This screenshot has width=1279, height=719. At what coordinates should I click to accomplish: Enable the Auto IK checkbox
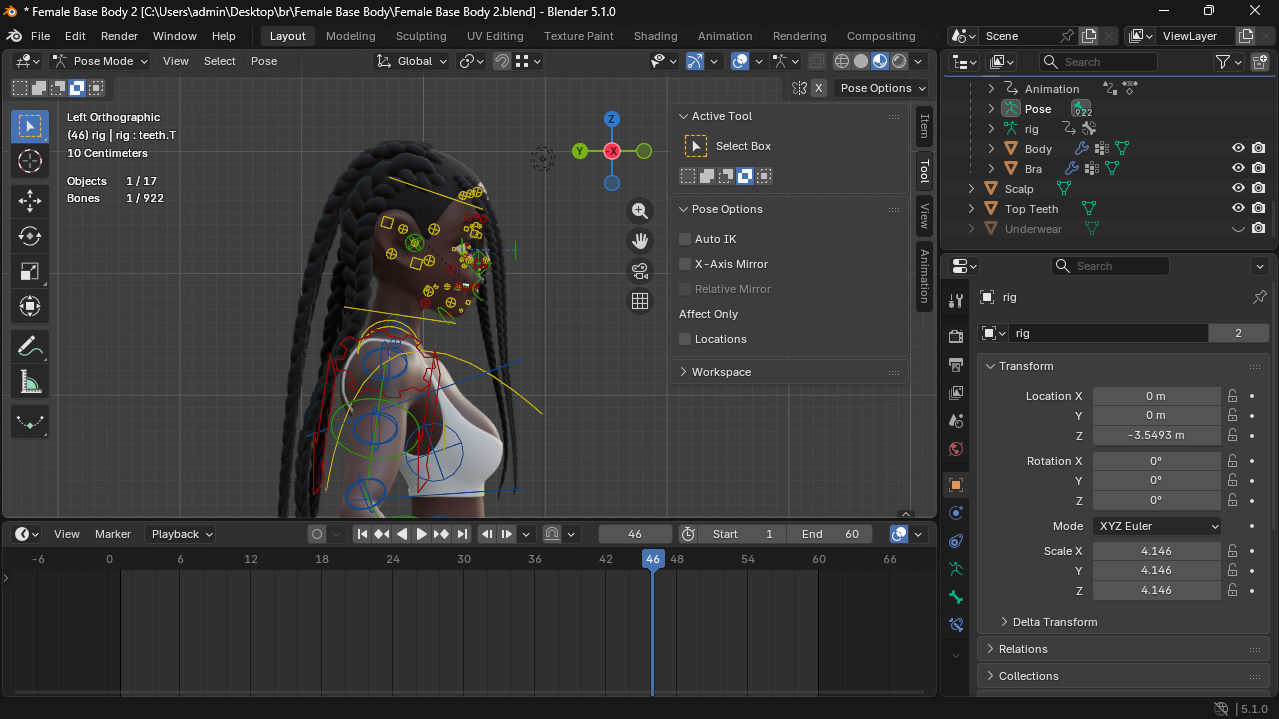(685, 239)
